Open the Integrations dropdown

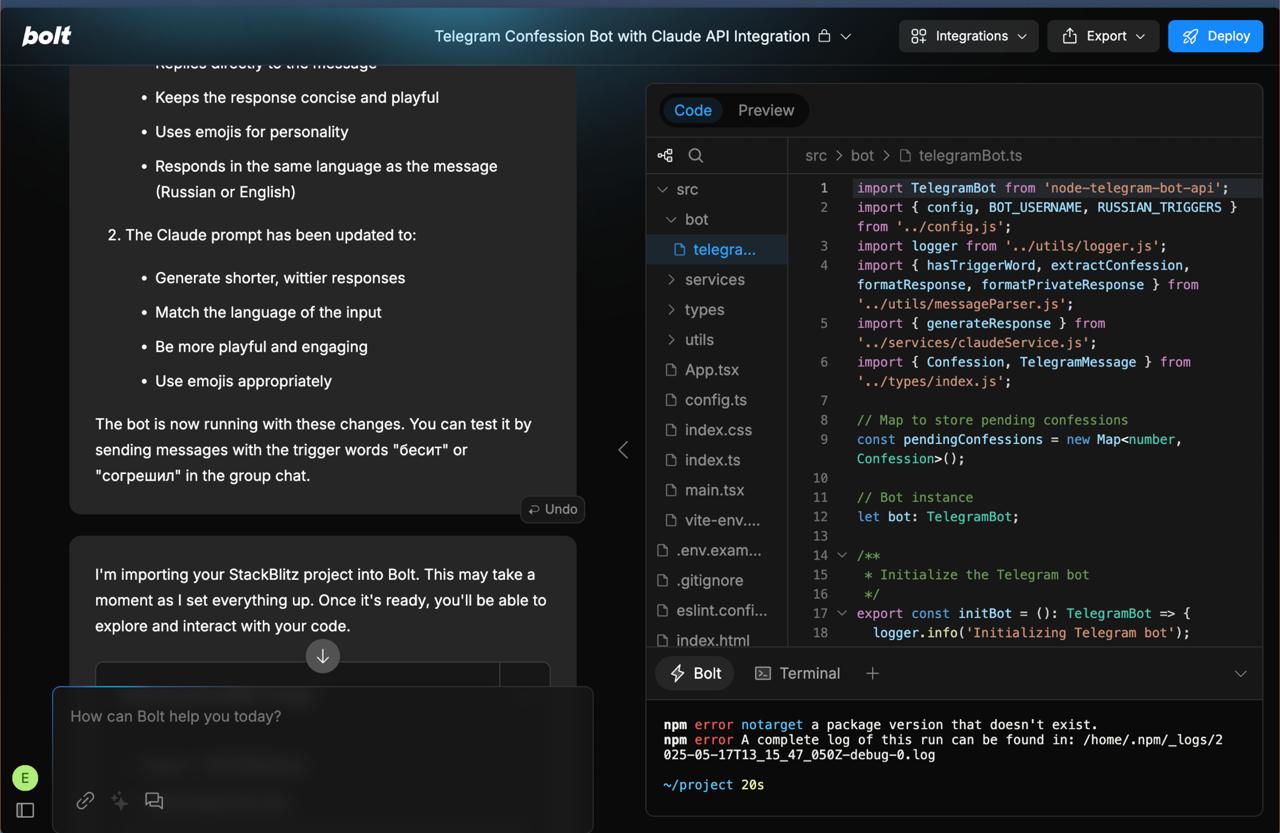tap(968, 36)
